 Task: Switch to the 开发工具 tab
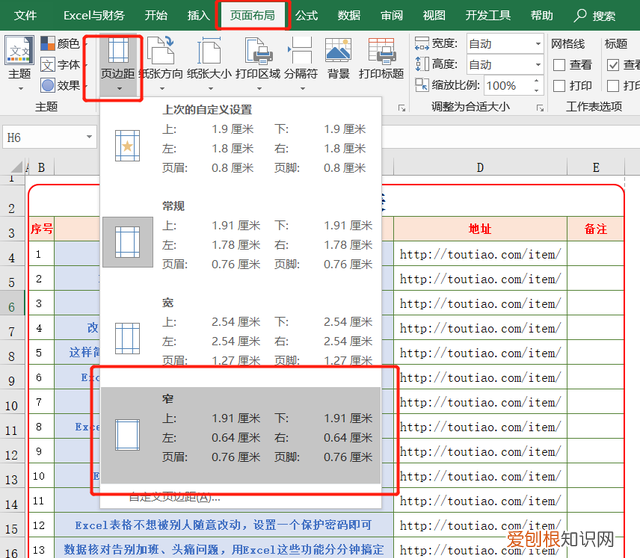click(488, 16)
